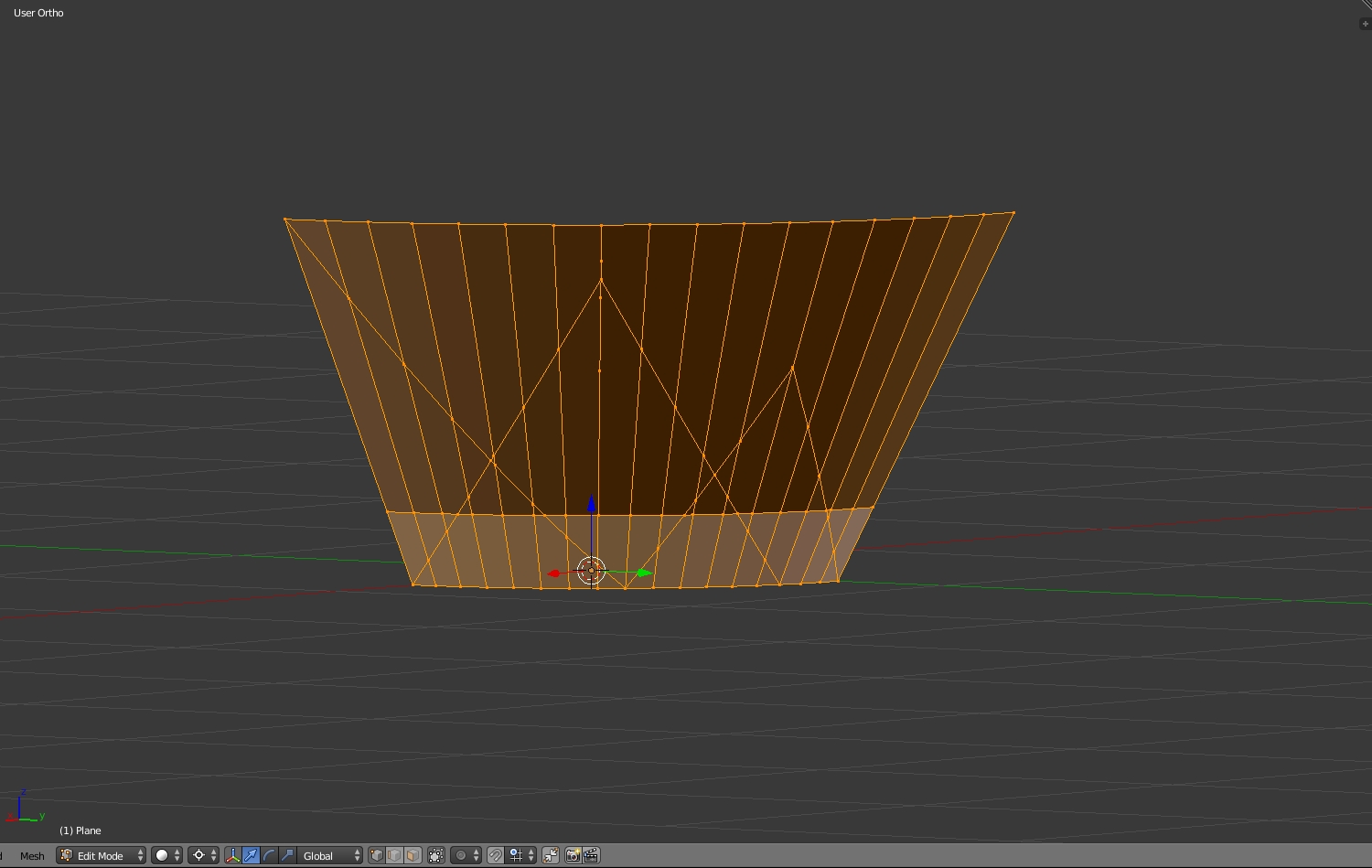Switch to vertex select mode

coord(376,855)
